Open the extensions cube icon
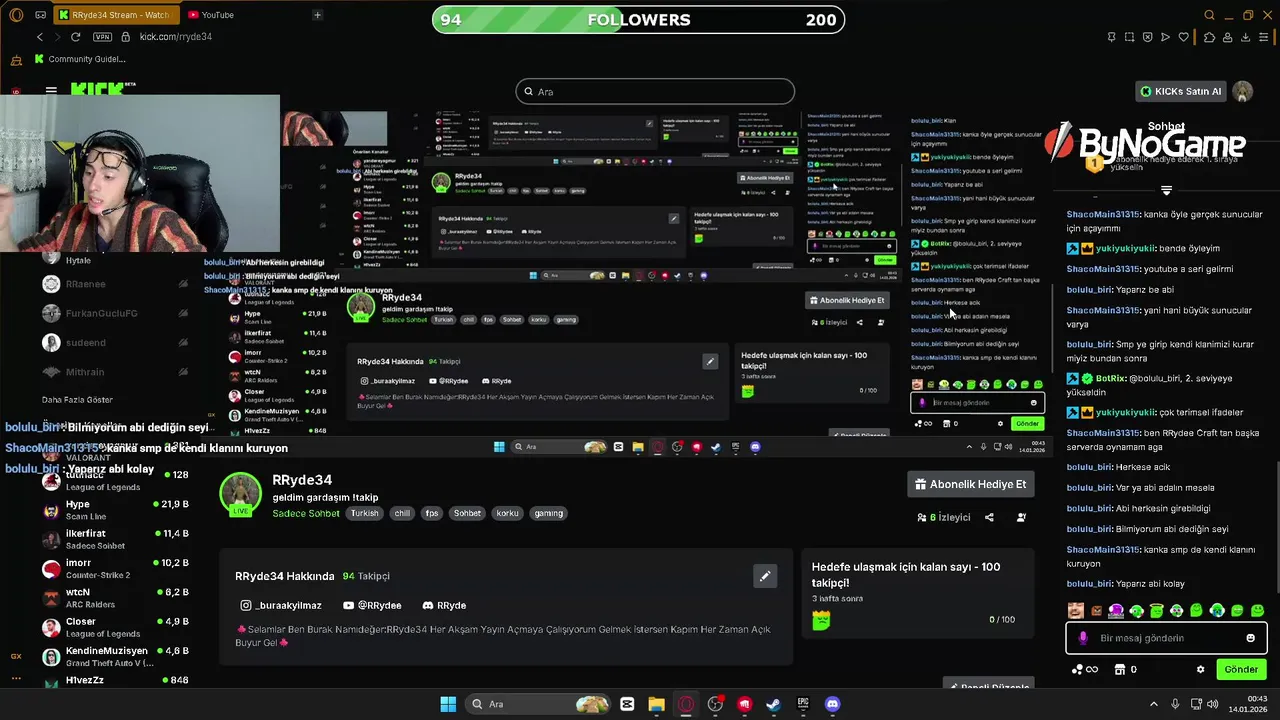Viewport: 1280px width, 720px height. [1209, 37]
